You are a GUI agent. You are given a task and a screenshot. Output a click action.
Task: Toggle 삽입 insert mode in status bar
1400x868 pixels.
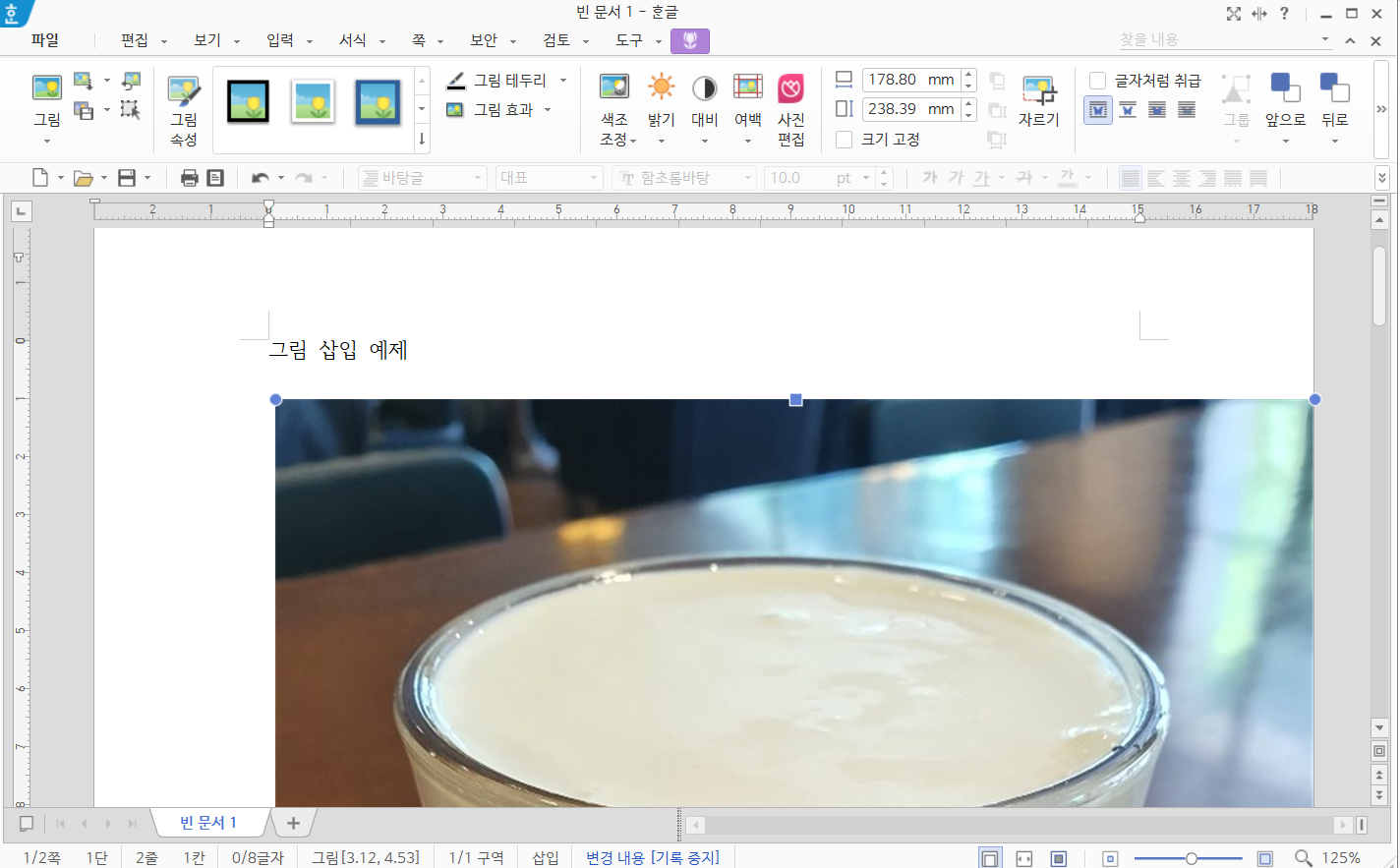coord(546,858)
